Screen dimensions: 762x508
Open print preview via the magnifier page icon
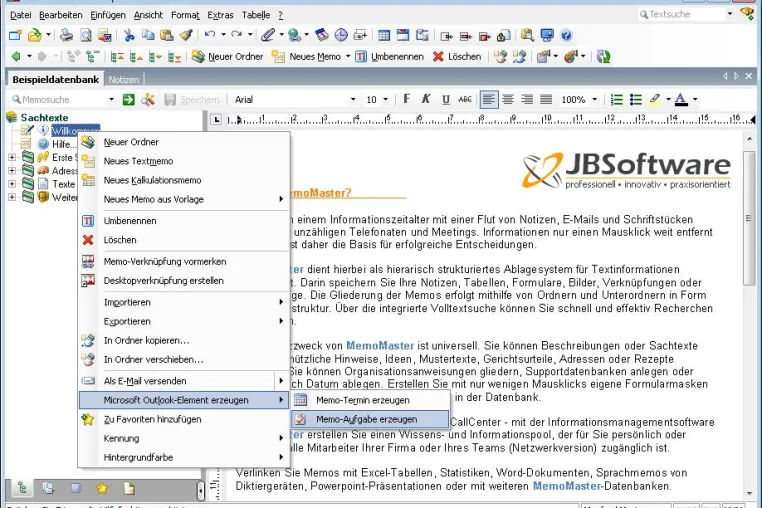click(86, 35)
